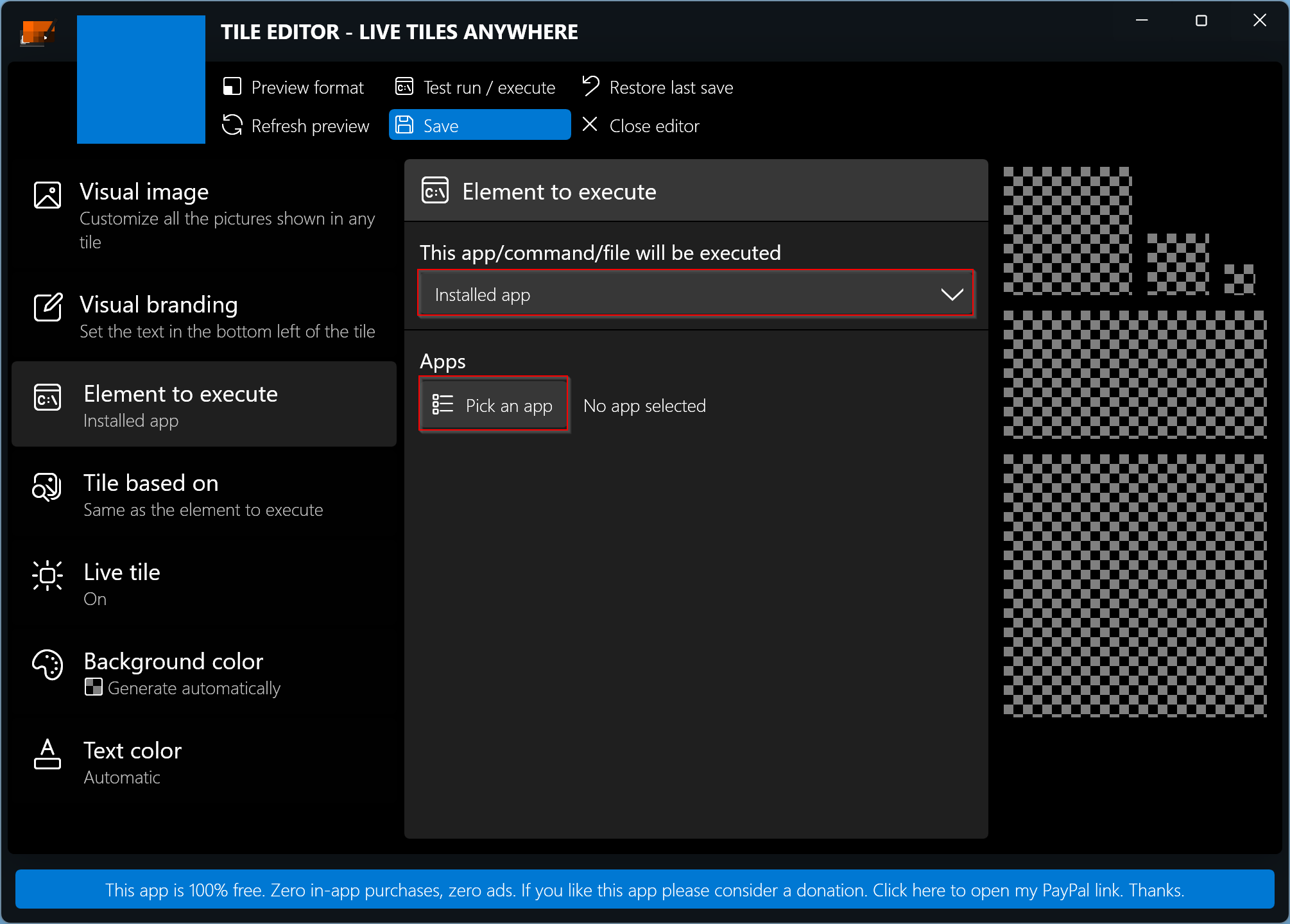Click 'Set the text in the bottom left' description

(x=227, y=332)
